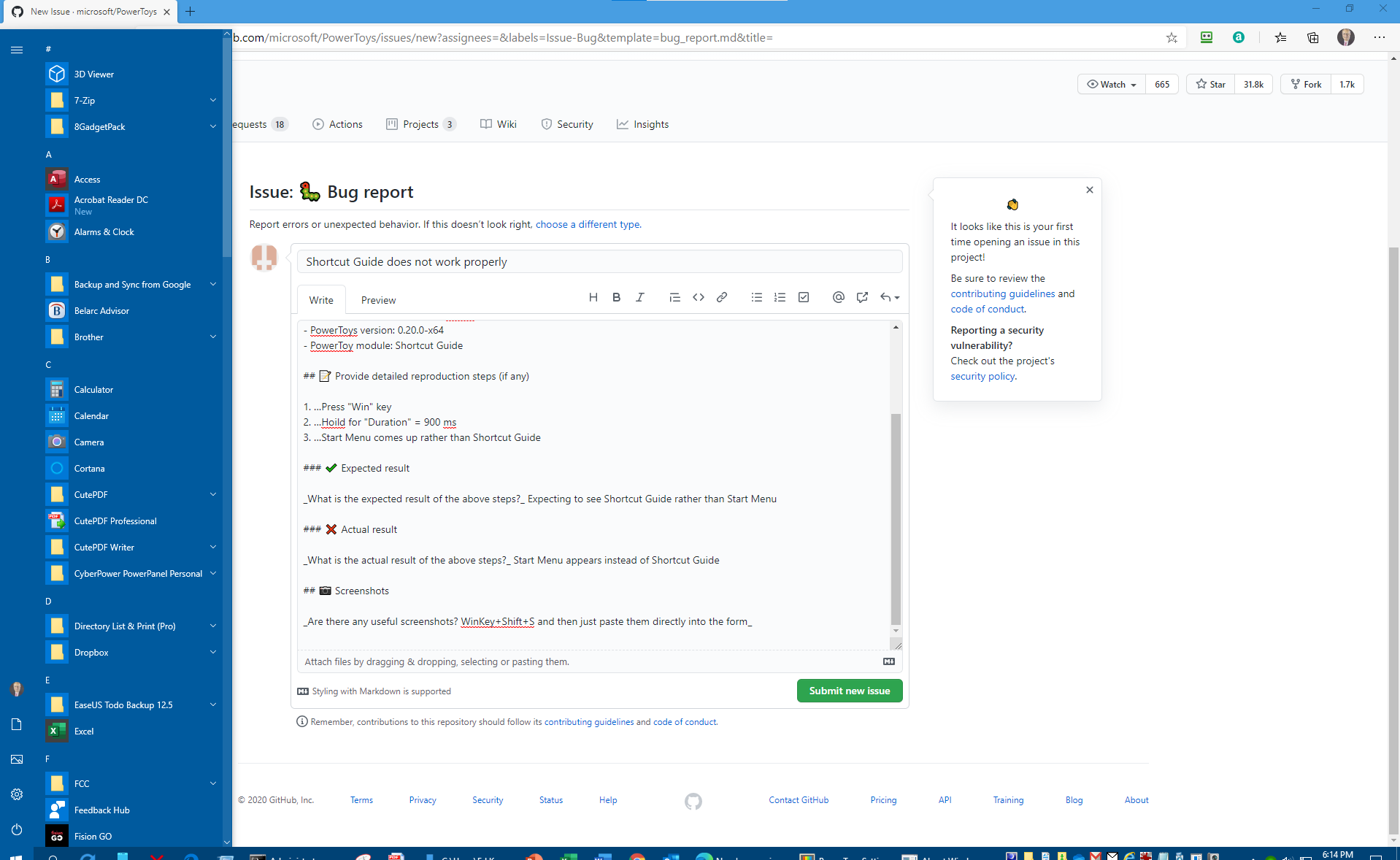This screenshot has width=1400, height=860.
Task: Insert a bulleted list
Action: [757, 297]
